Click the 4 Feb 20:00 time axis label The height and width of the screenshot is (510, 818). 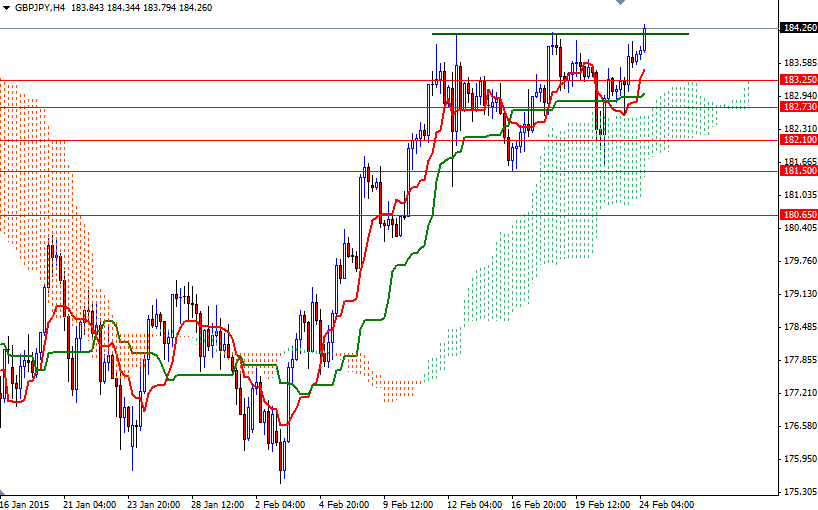[x=344, y=504]
